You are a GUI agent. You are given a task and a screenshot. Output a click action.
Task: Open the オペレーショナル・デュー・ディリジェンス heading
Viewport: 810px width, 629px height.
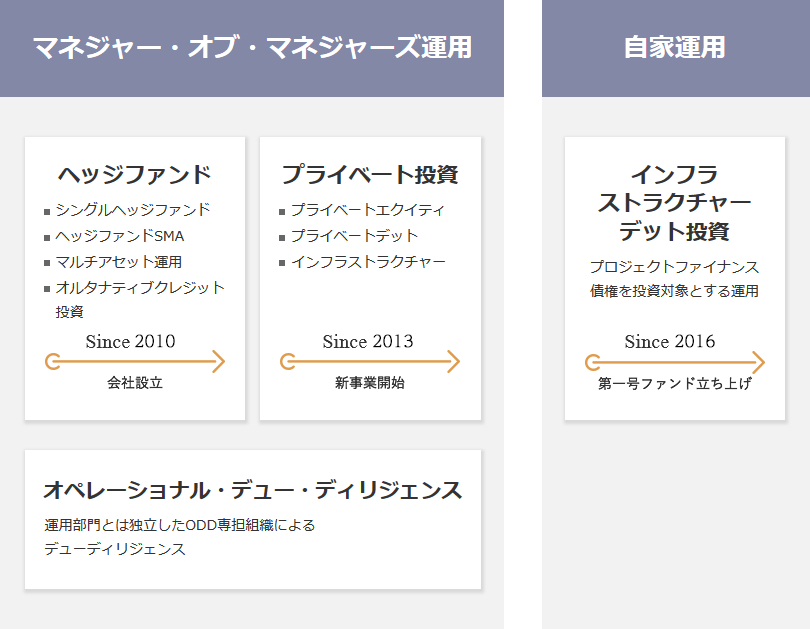tap(252, 490)
